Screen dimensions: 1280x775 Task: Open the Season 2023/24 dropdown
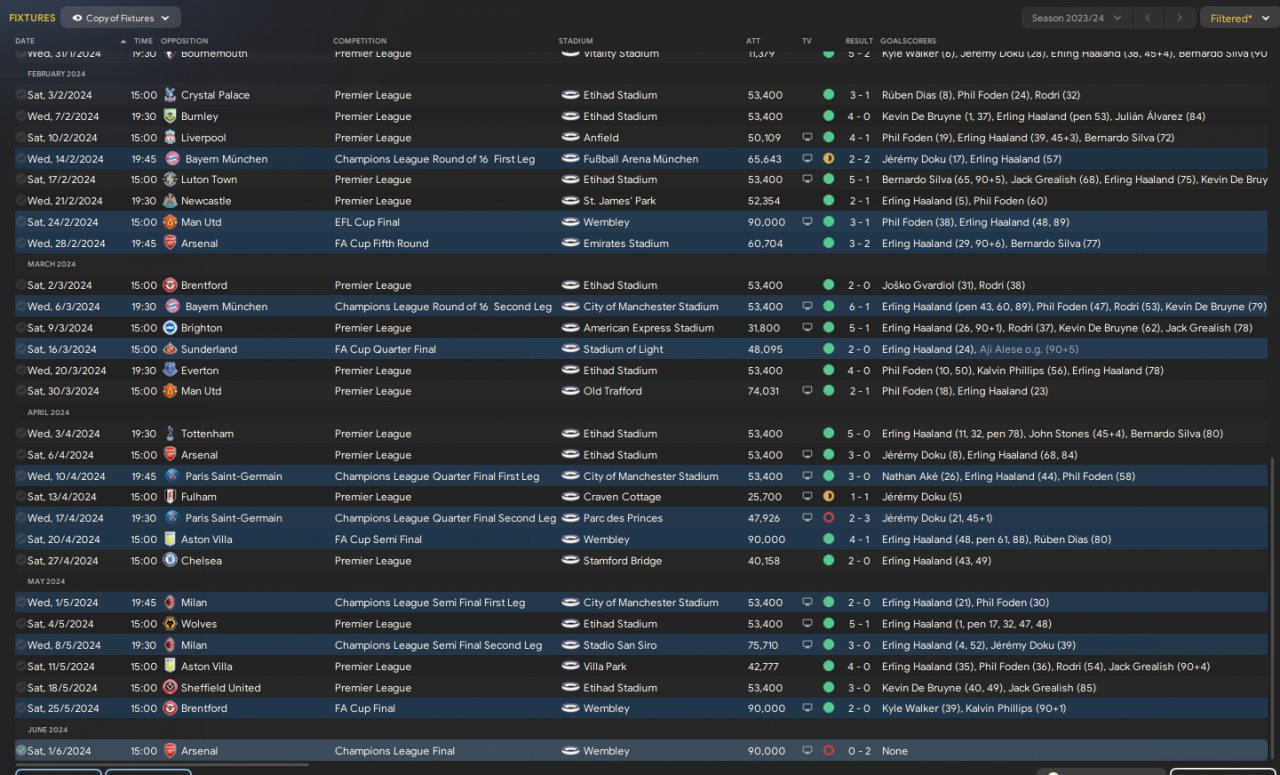tap(1077, 18)
